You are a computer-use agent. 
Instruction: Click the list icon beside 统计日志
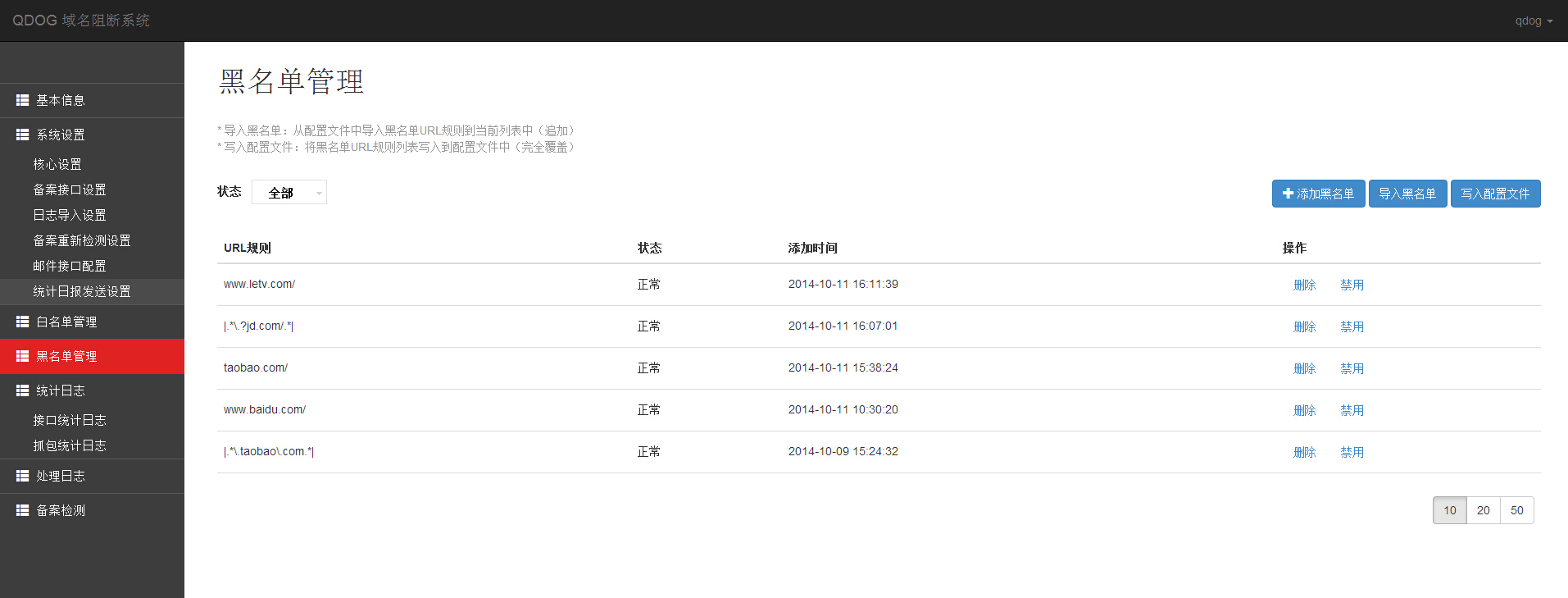(x=23, y=390)
